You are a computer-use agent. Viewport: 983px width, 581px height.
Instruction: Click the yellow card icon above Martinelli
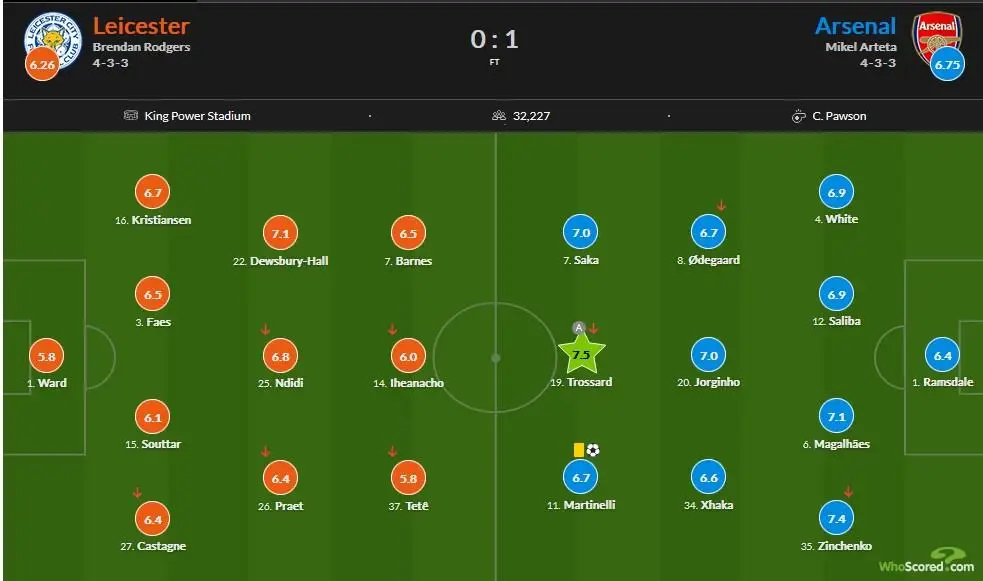coord(579,449)
